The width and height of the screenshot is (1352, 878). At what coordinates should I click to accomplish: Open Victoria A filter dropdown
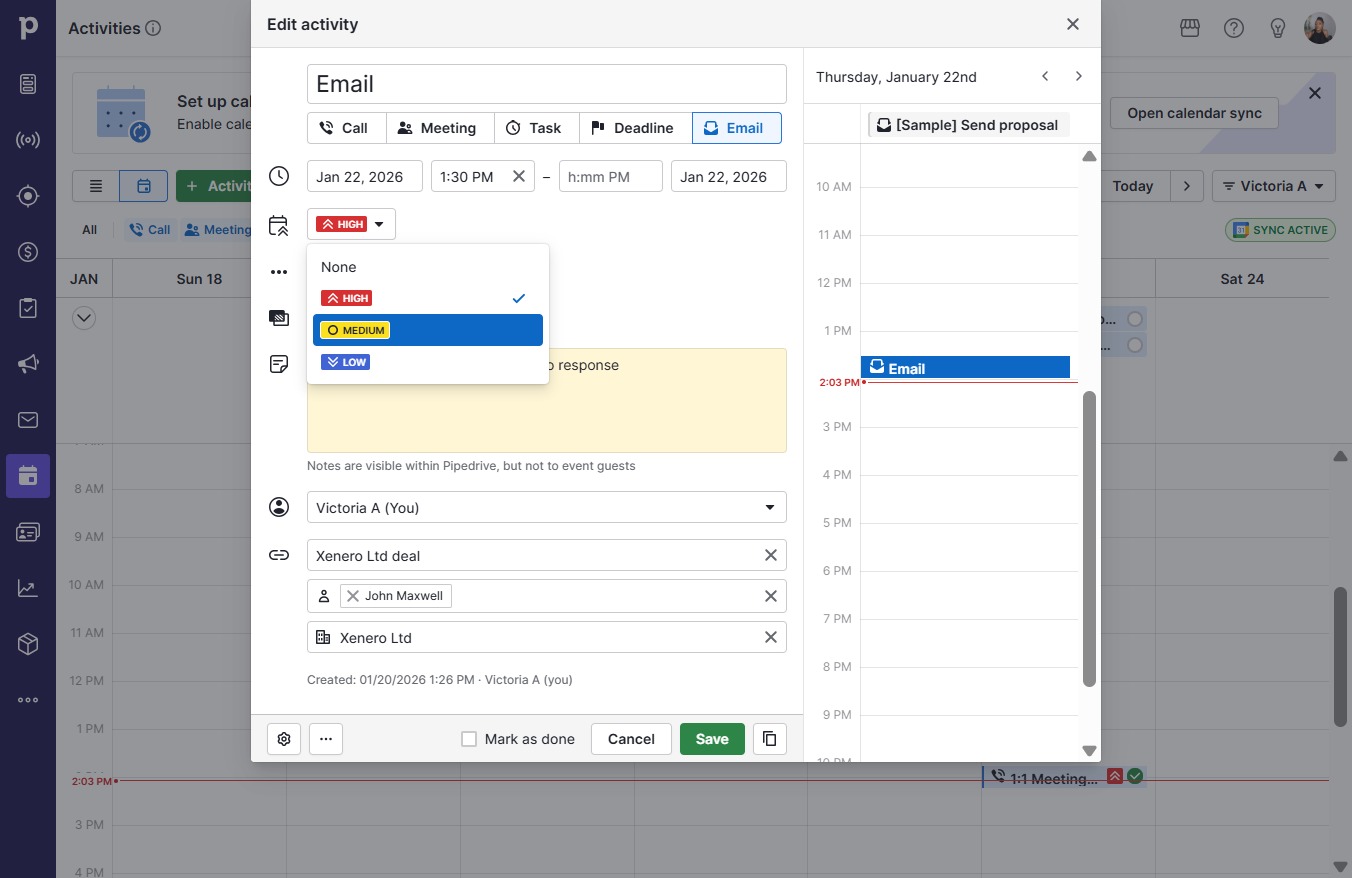click(1274, 186)
